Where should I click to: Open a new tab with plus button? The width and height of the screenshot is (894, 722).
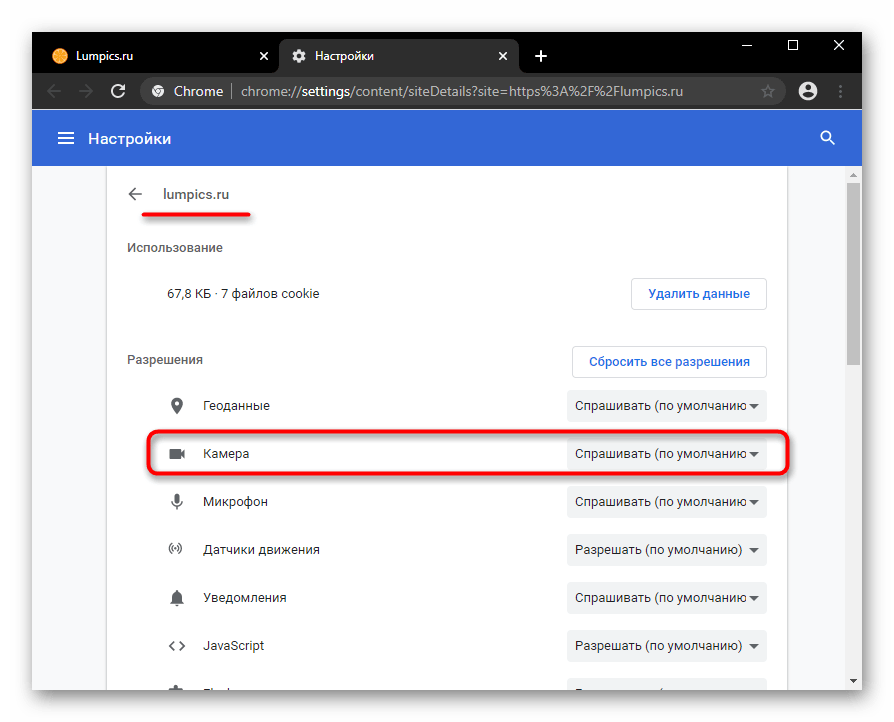point(541,56)
